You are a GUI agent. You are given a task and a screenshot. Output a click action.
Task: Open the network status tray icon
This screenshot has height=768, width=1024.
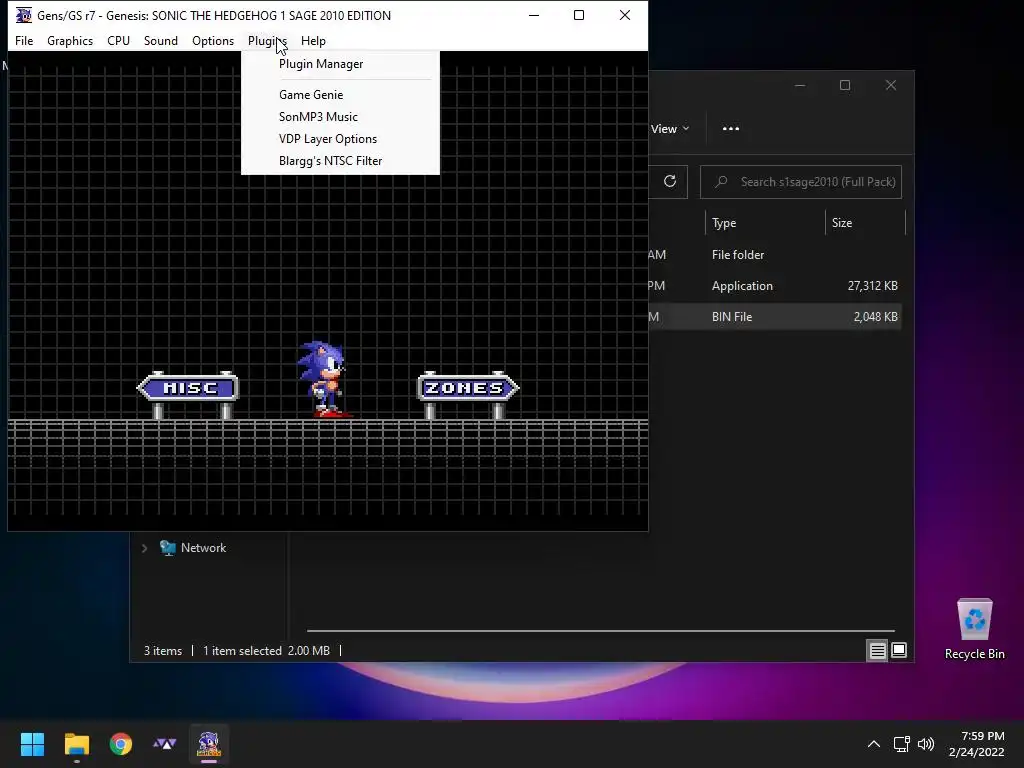pyautogui.click(x=902, y=744)
